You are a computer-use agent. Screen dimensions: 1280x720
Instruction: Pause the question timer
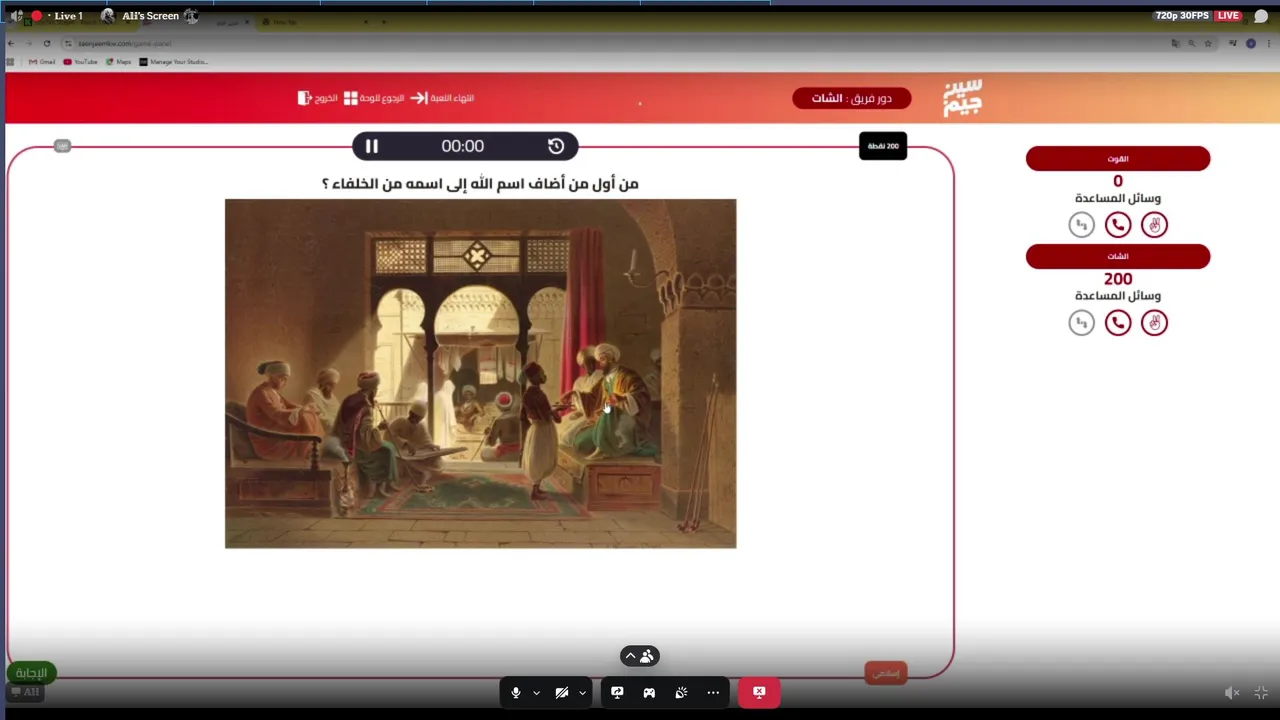tap(371, 146)
